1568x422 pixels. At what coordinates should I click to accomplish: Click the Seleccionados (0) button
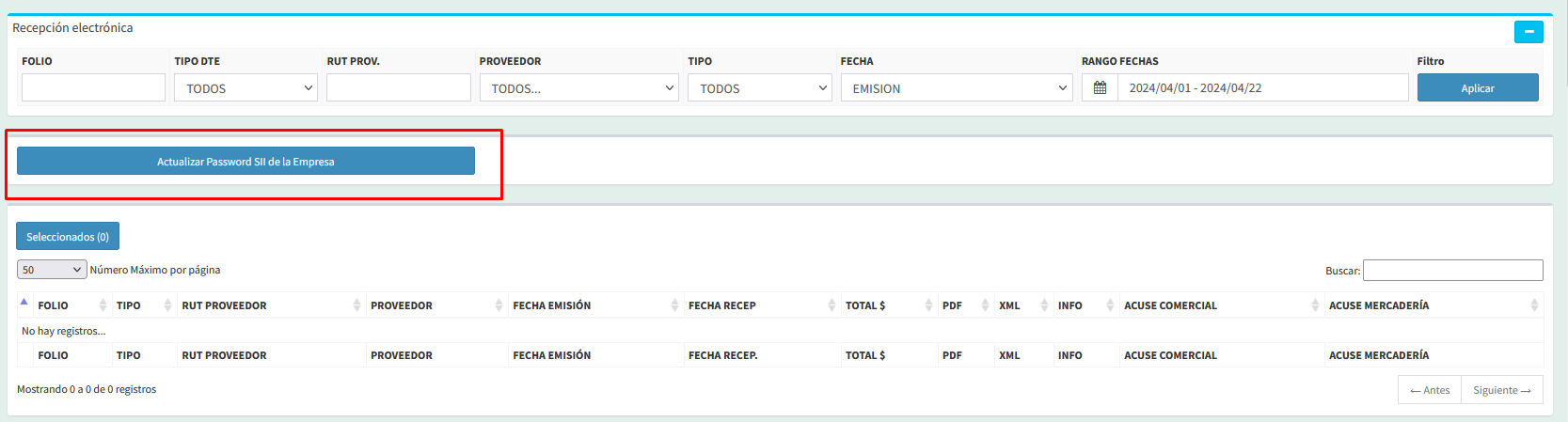68,237
